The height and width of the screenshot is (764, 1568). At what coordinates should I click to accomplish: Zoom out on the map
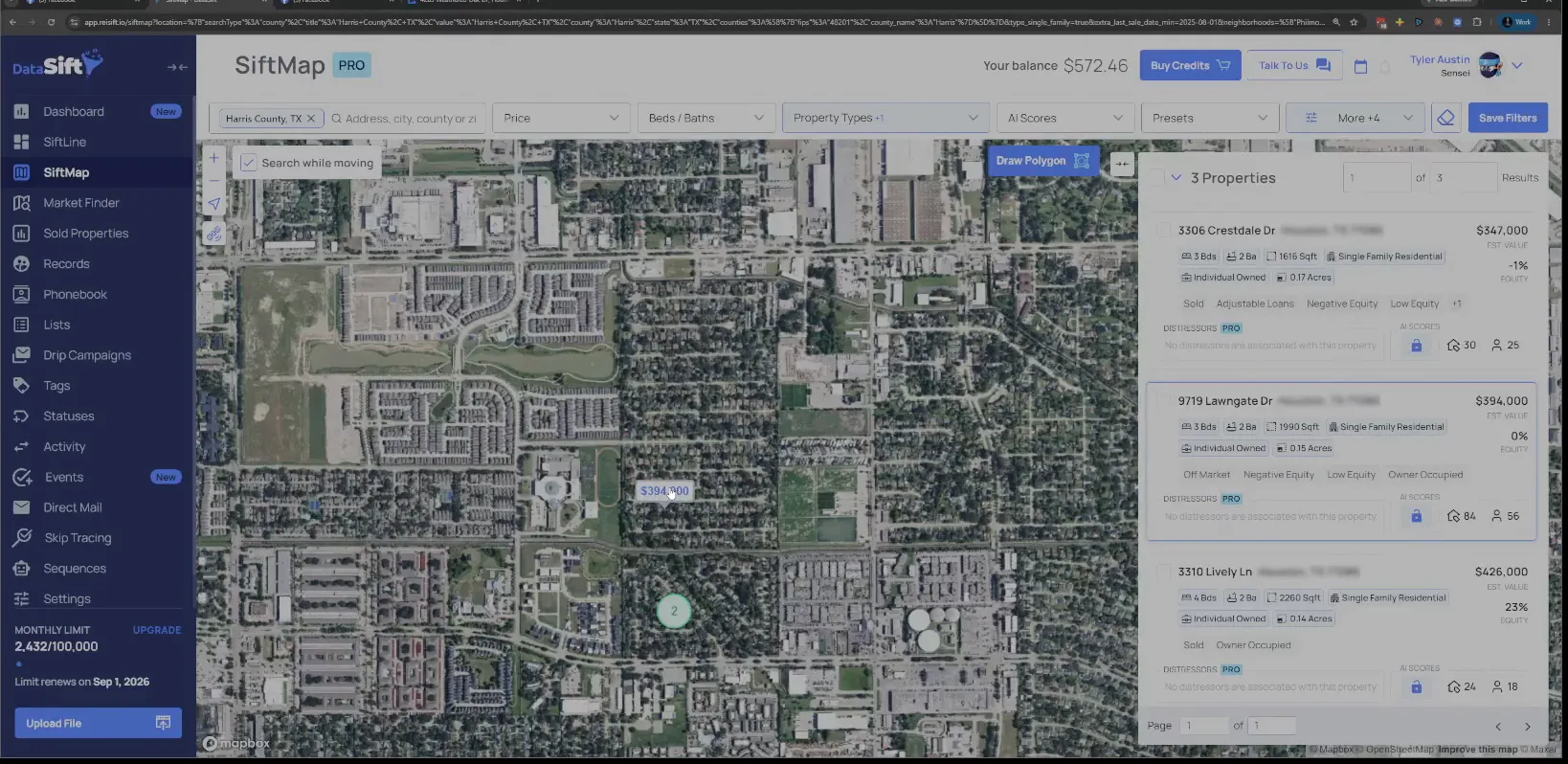214,181
